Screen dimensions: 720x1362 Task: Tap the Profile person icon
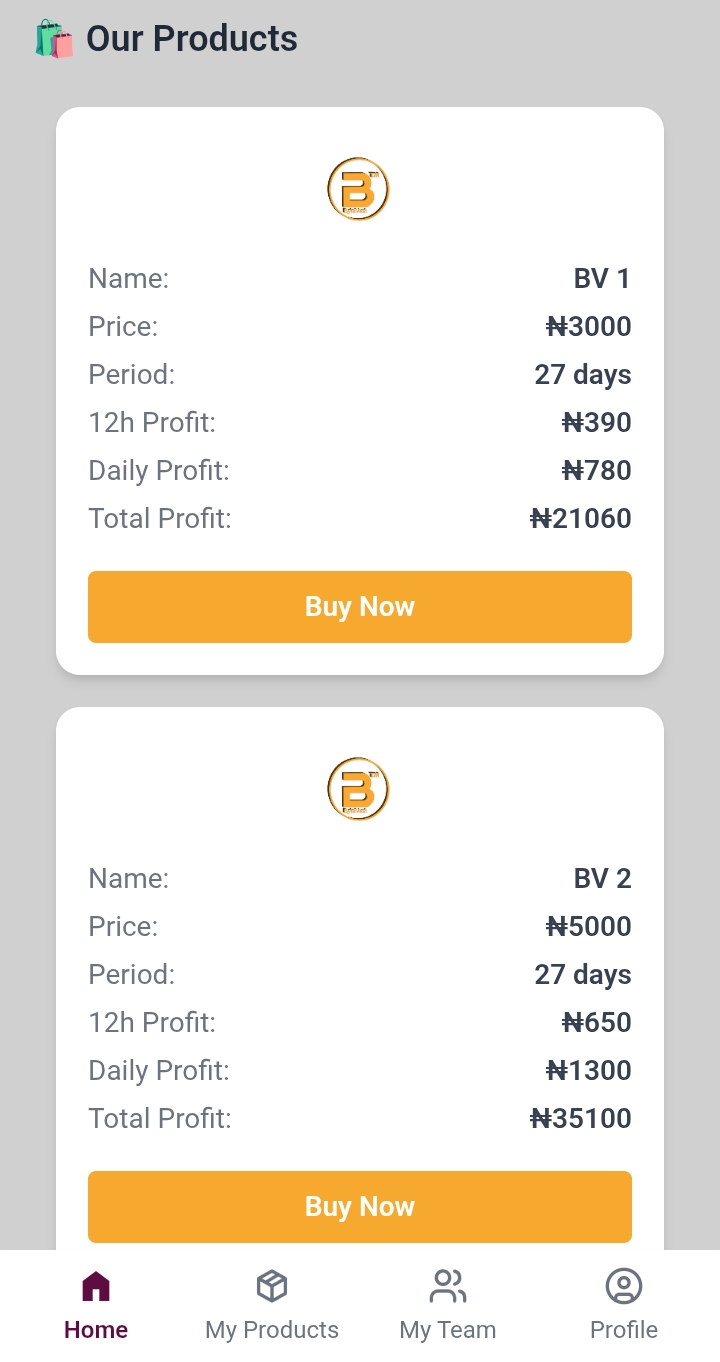pos(624,1286)
